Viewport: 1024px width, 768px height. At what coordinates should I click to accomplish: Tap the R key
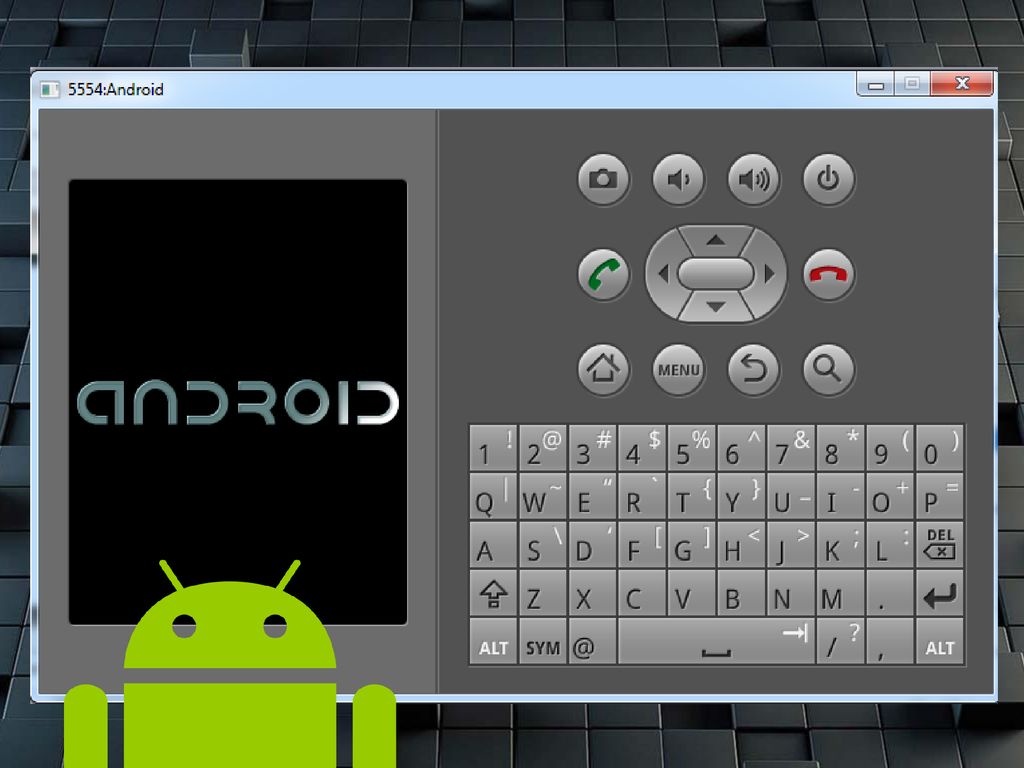click(642, 496)
